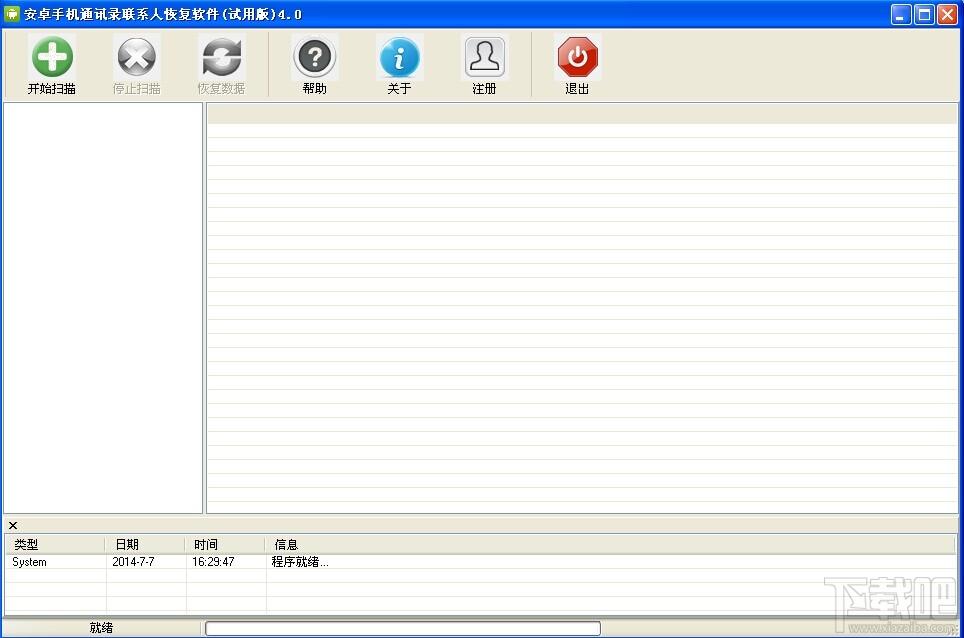Open the Register (注册) user icon
Image resolution: width=964 pixels, height=638 pixels.
point(484,57)
